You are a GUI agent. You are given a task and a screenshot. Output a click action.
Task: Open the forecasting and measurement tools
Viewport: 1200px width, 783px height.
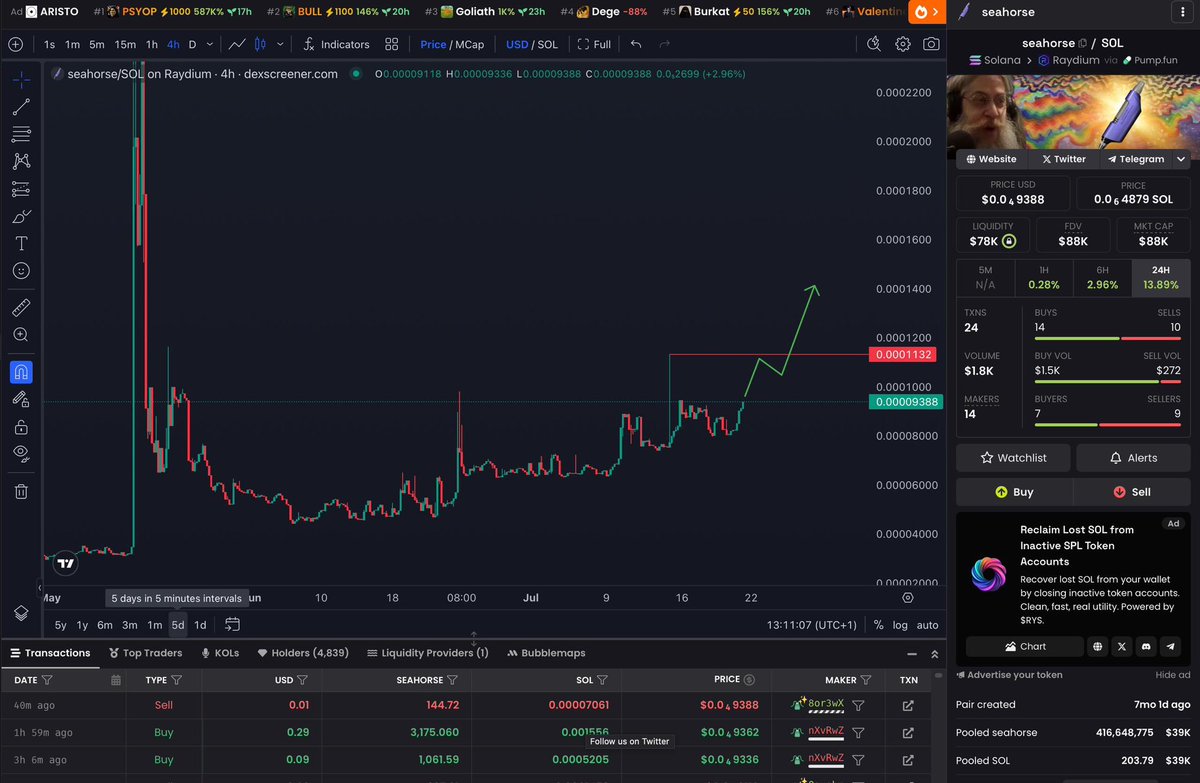[x=21, y=189]
